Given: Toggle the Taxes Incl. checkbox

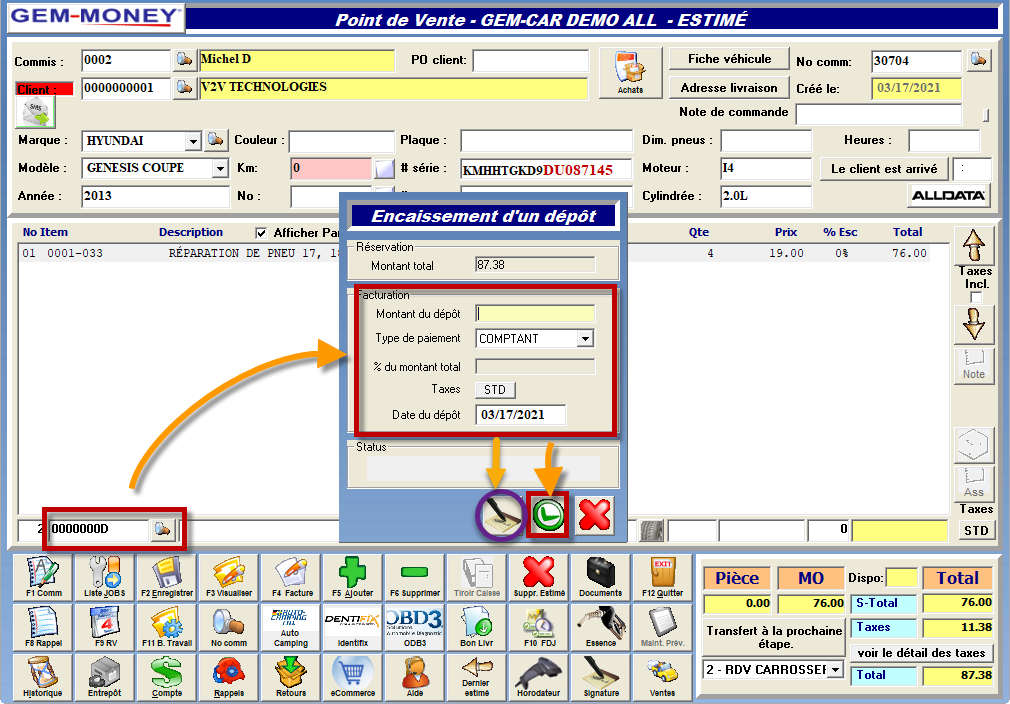Looking at the screenshot, I should click(x=976, y=297).
